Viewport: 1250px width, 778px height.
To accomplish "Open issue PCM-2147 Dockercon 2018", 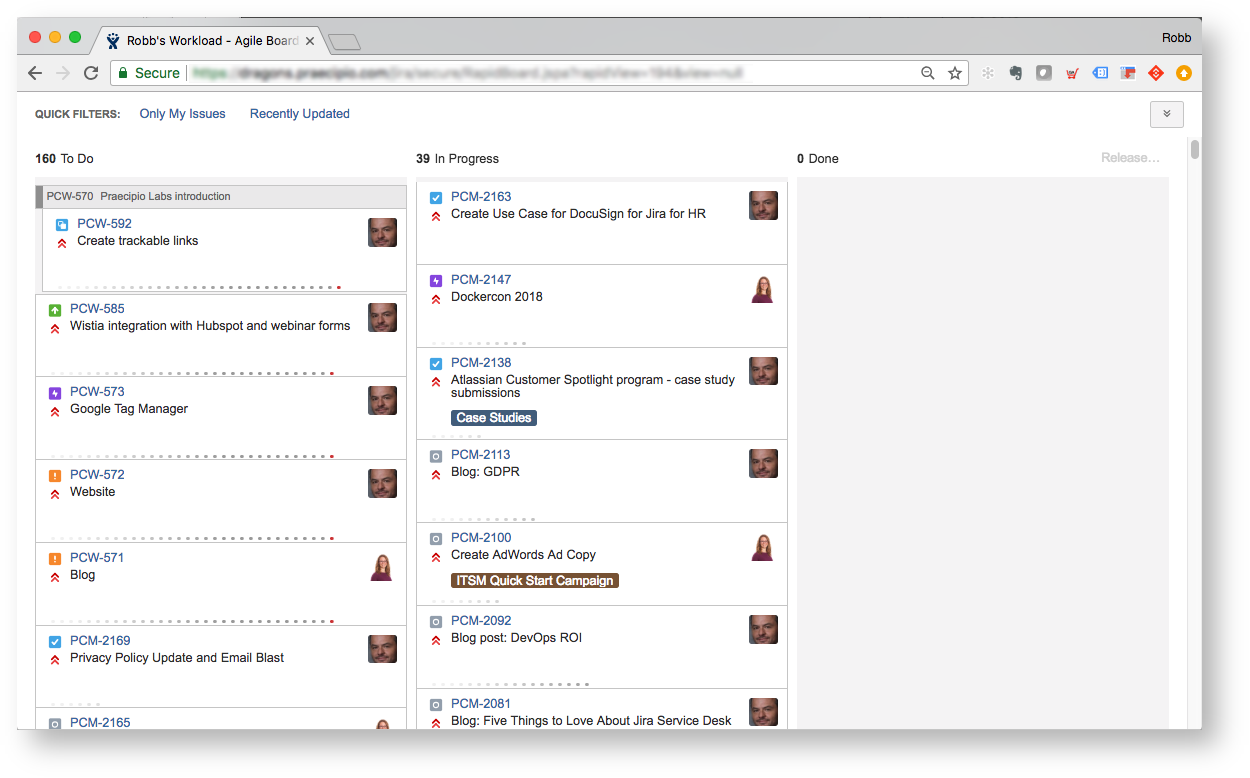I will [x=481, y=280].
